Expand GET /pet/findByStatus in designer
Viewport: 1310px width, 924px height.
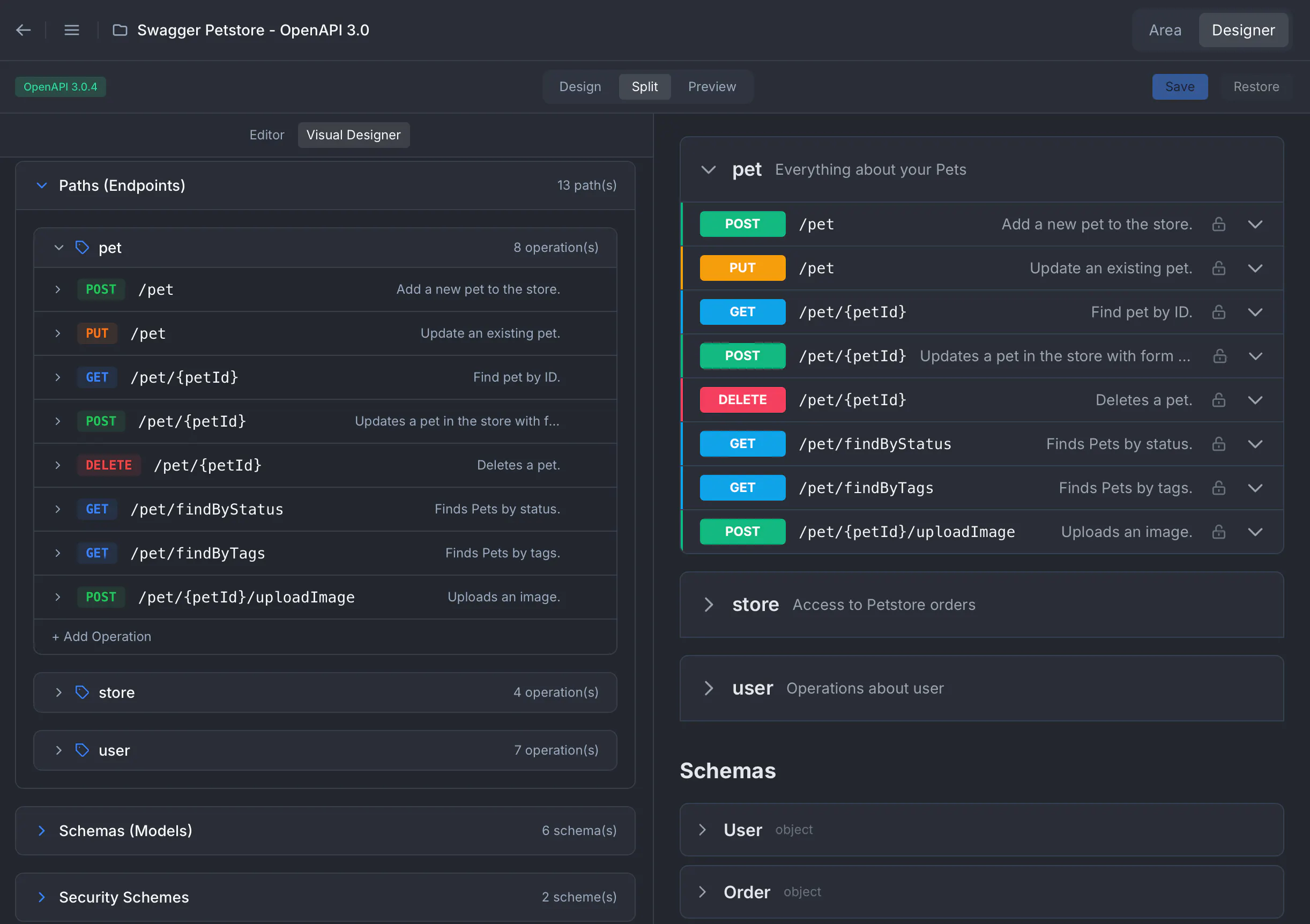pyautogui.click(x=58, y=509)
